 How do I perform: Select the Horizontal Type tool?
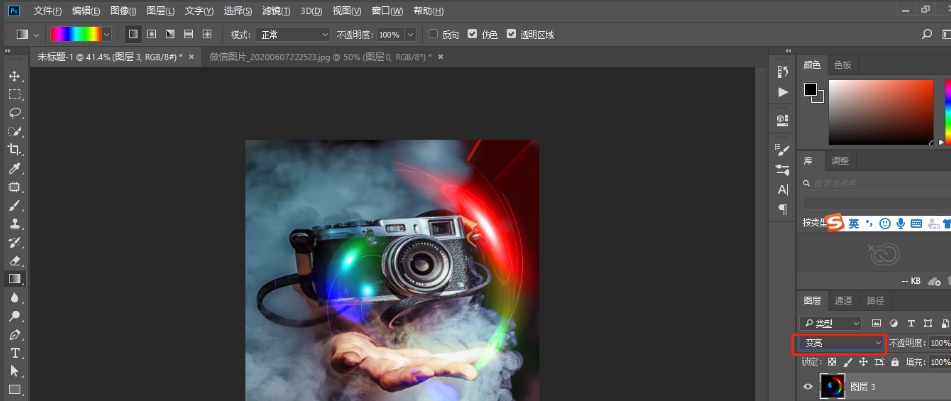pyautogui.click(x=15, y=353)
